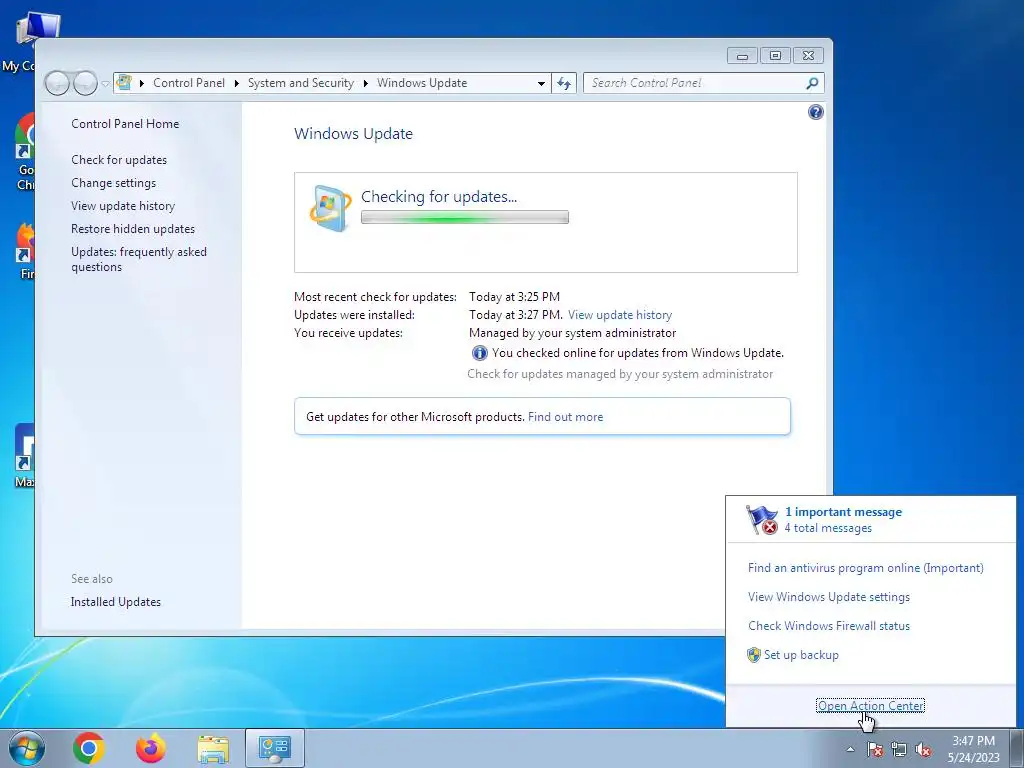Click the Refresh button in address bar
The height and width of the screenshot is (768, 1024).
pos(564,83)
